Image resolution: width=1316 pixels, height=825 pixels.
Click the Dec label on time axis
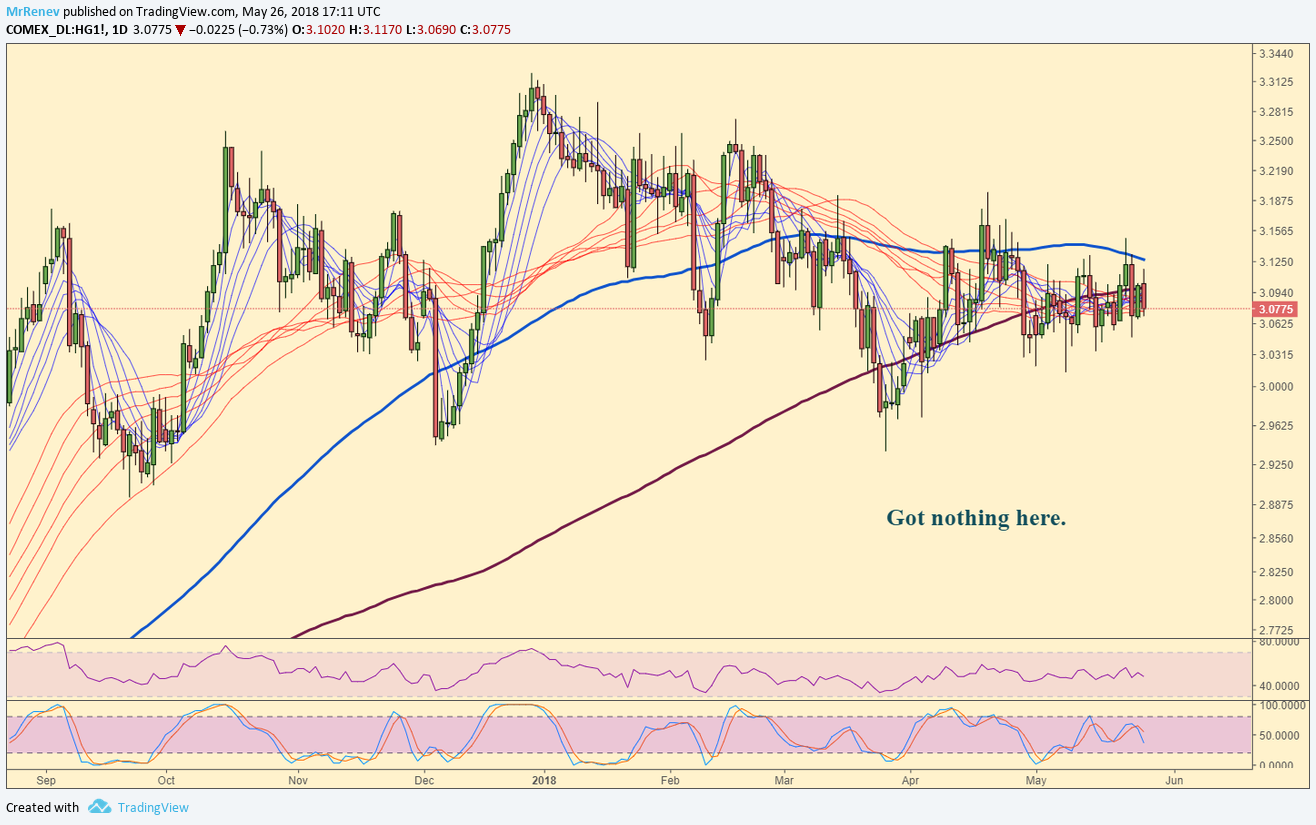423,779
